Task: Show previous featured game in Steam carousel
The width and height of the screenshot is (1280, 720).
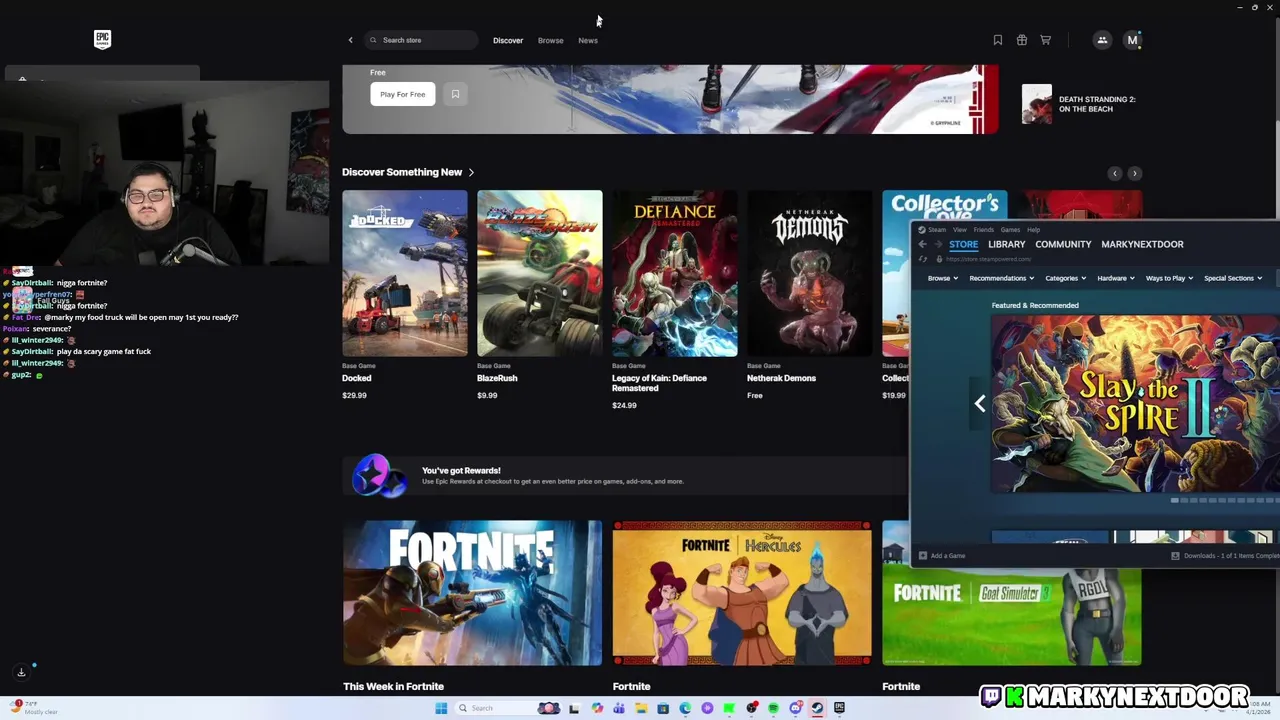Action: pos(980,404)
